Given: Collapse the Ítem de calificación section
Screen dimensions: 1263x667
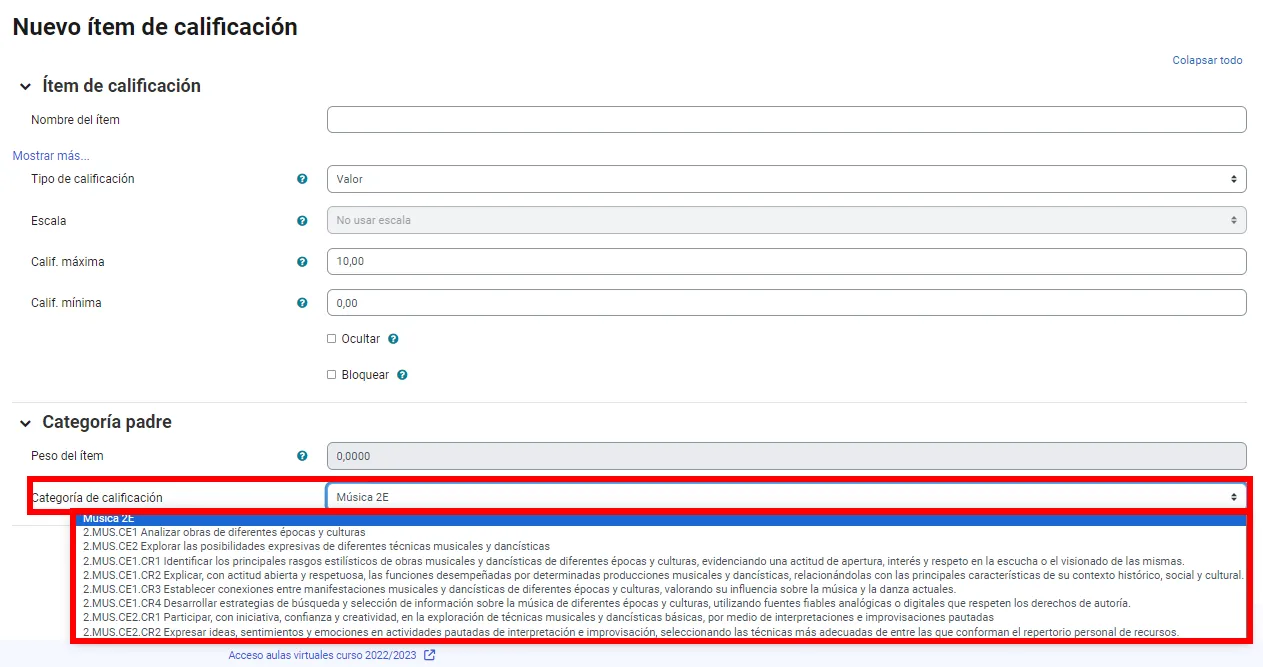Looking at the screenshot, I should (x=25, y=87).
